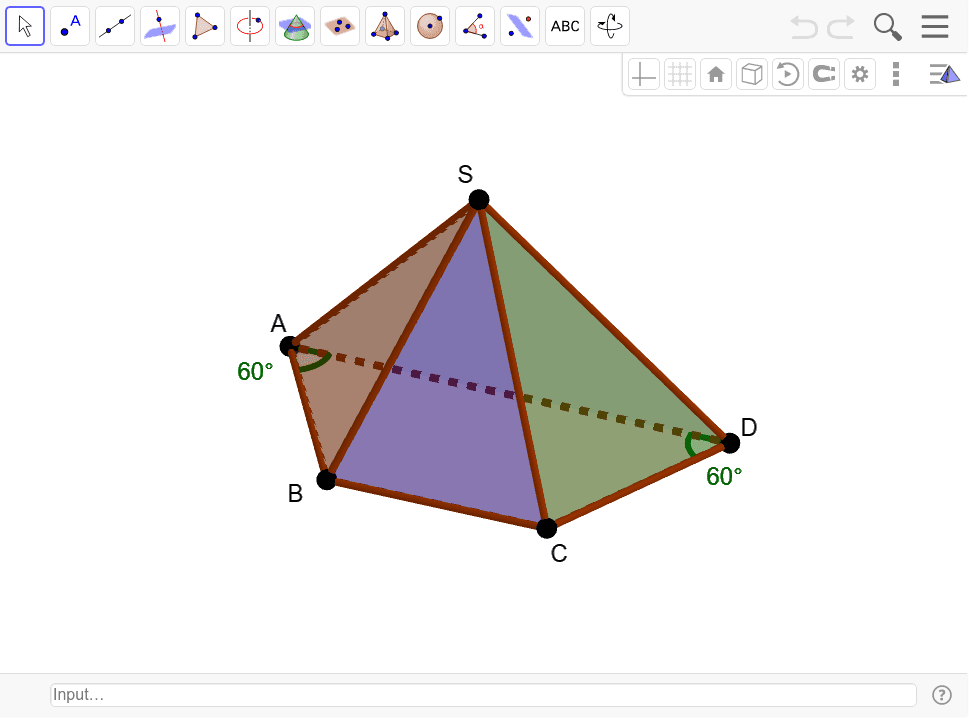
Task: Click the Redo arrow
Action: point(841,27)
